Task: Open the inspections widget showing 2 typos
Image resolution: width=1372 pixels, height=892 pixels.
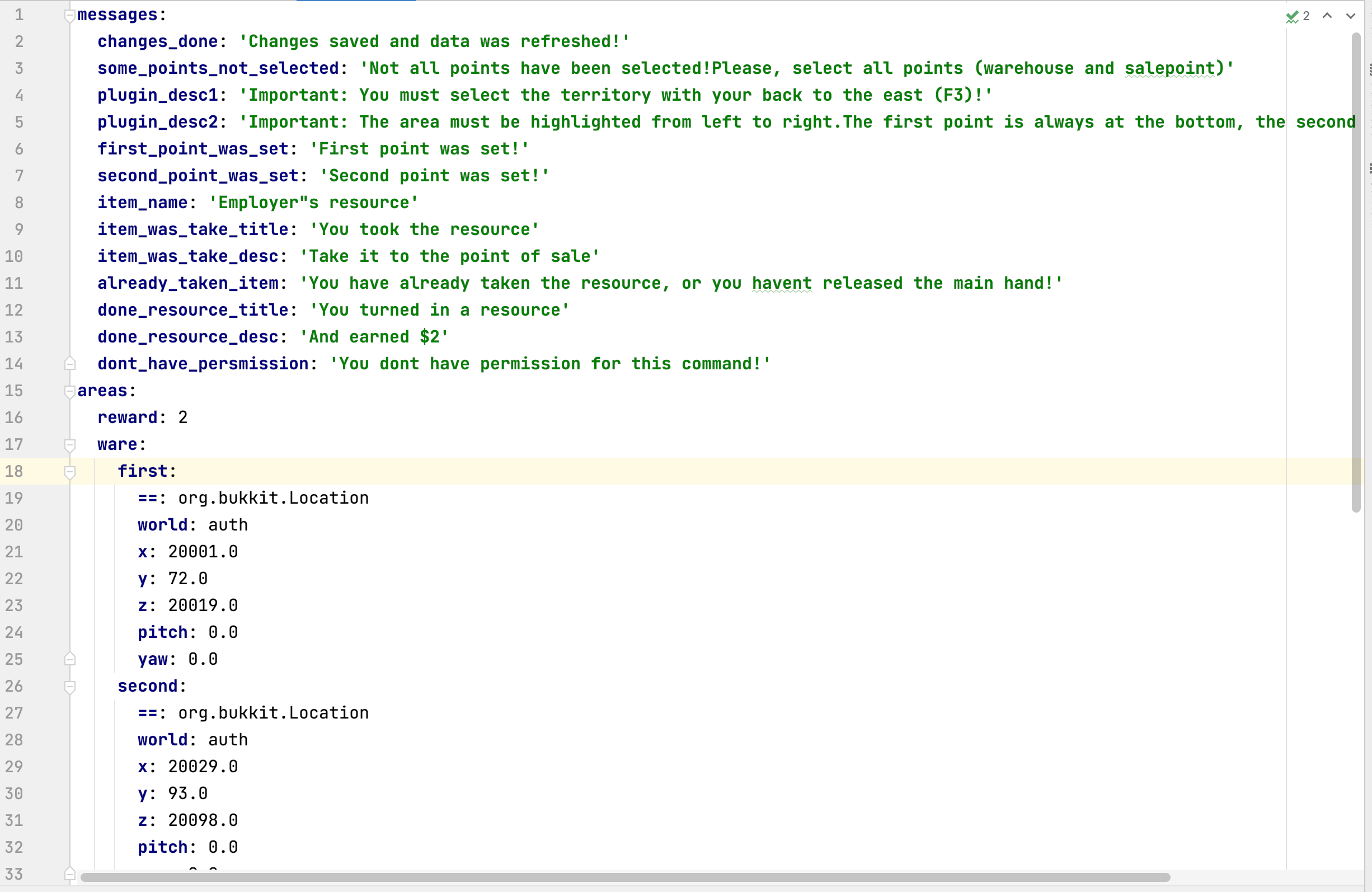Action: [1298, 16]
